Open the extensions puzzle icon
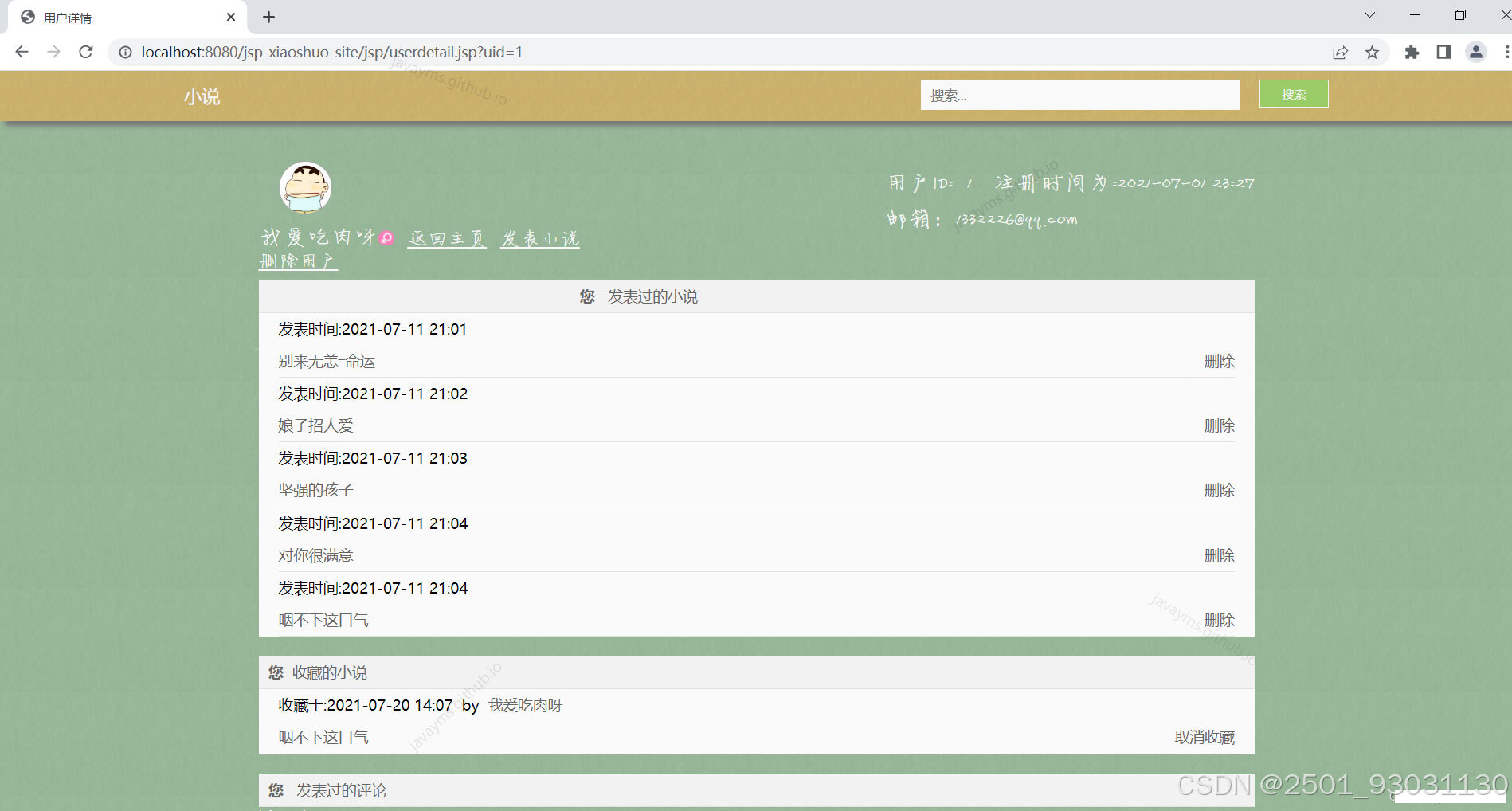1512x811 pixels. [x=1412, y=52]
